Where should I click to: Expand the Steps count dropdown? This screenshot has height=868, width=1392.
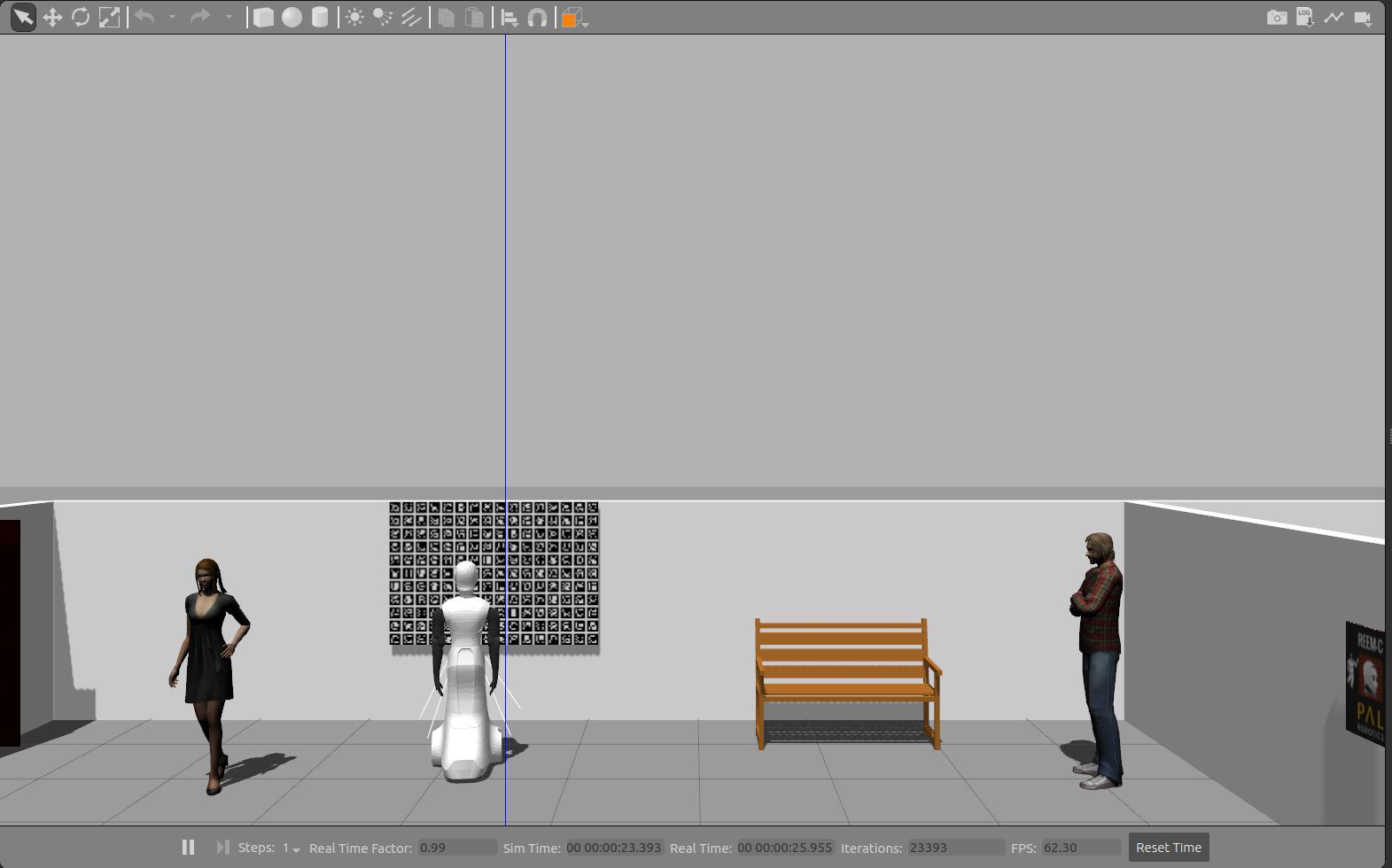tap(292, 849)
